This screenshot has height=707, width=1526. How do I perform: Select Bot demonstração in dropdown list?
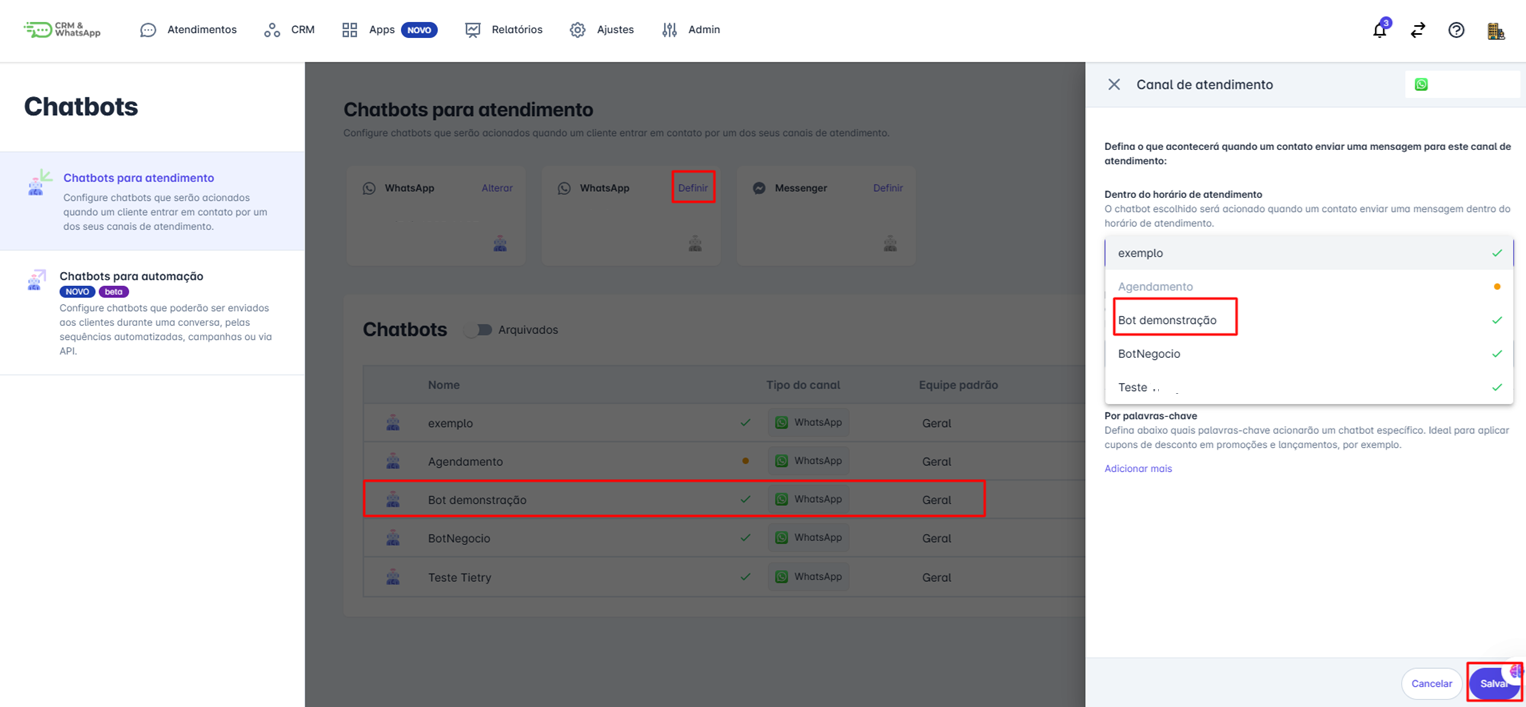(x=1167, y=320)
